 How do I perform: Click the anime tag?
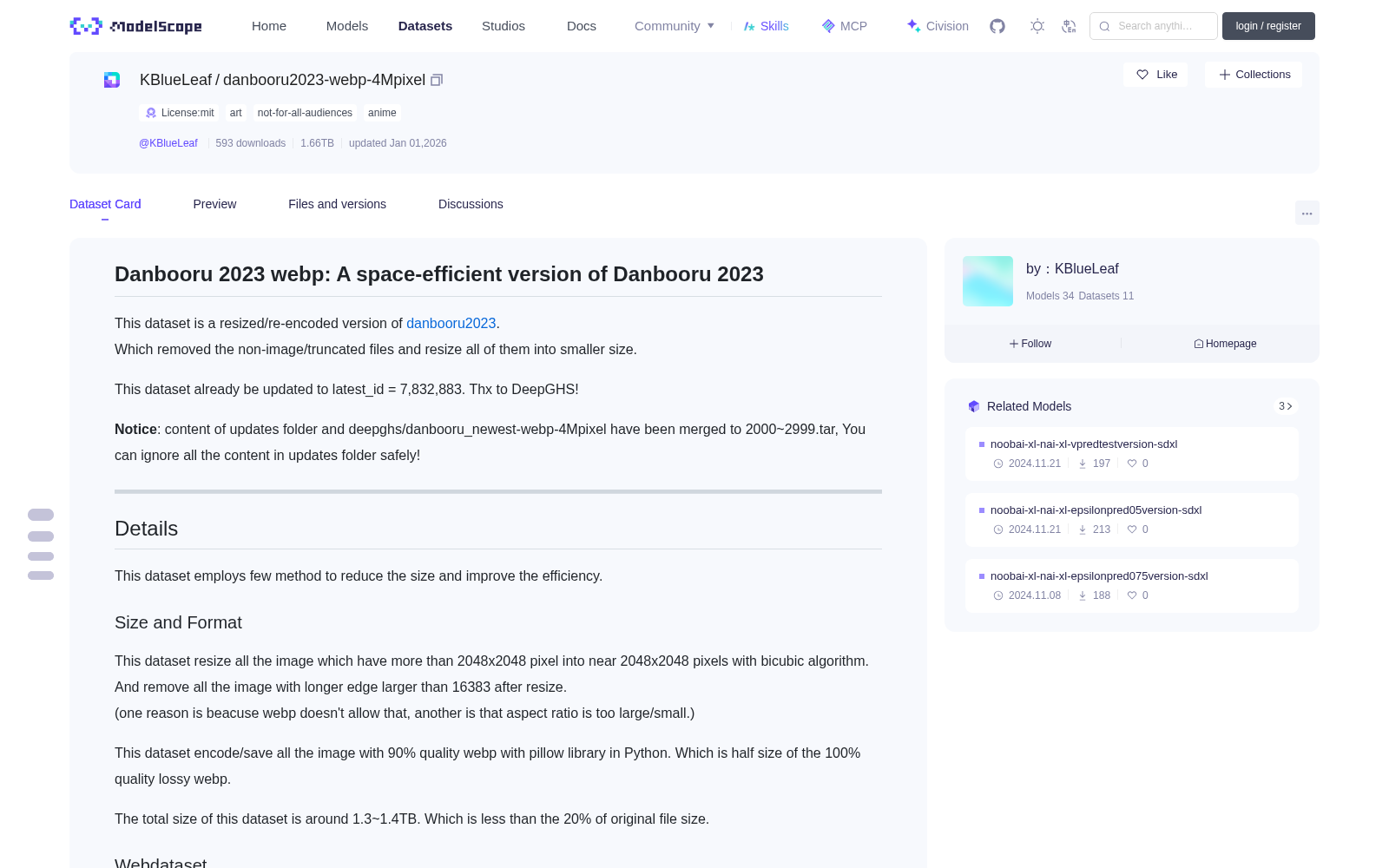click(x=382, y=113)
